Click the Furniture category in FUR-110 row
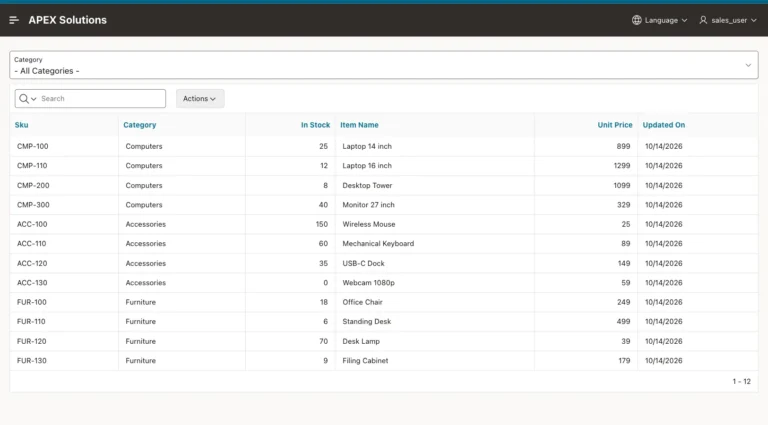Viewport: 768px width, 425px height. 141,322
